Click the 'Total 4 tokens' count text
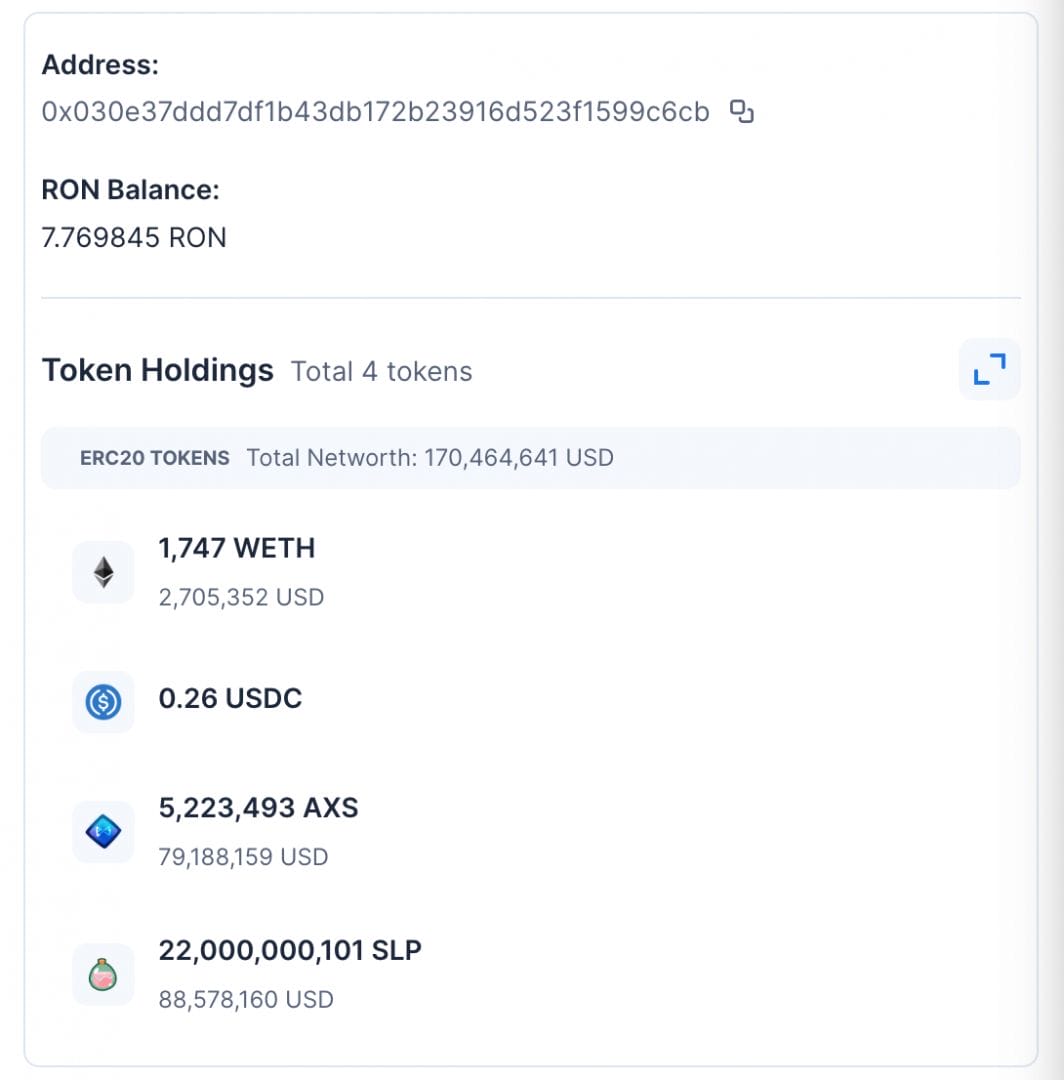The width and height of the screenshot is (1064, 1080). (x=381, y=372)
